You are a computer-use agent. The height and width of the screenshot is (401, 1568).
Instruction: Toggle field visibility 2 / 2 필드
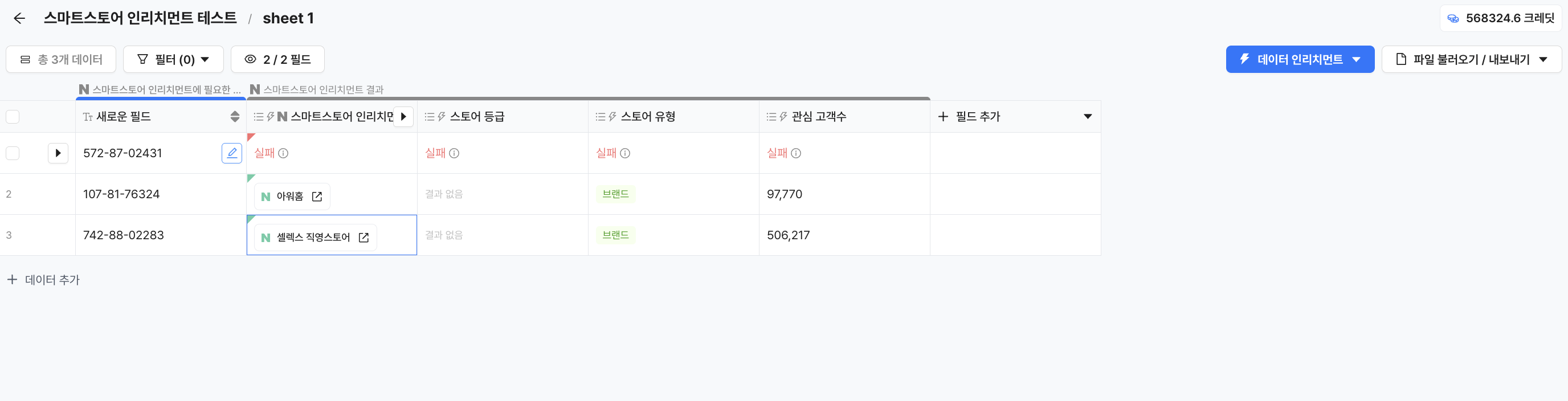click(x=277, y=59)
